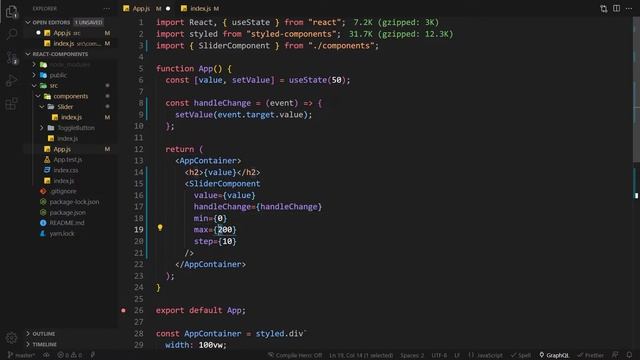Expand the public folder
640x360 pixels.
pos(34,75)
